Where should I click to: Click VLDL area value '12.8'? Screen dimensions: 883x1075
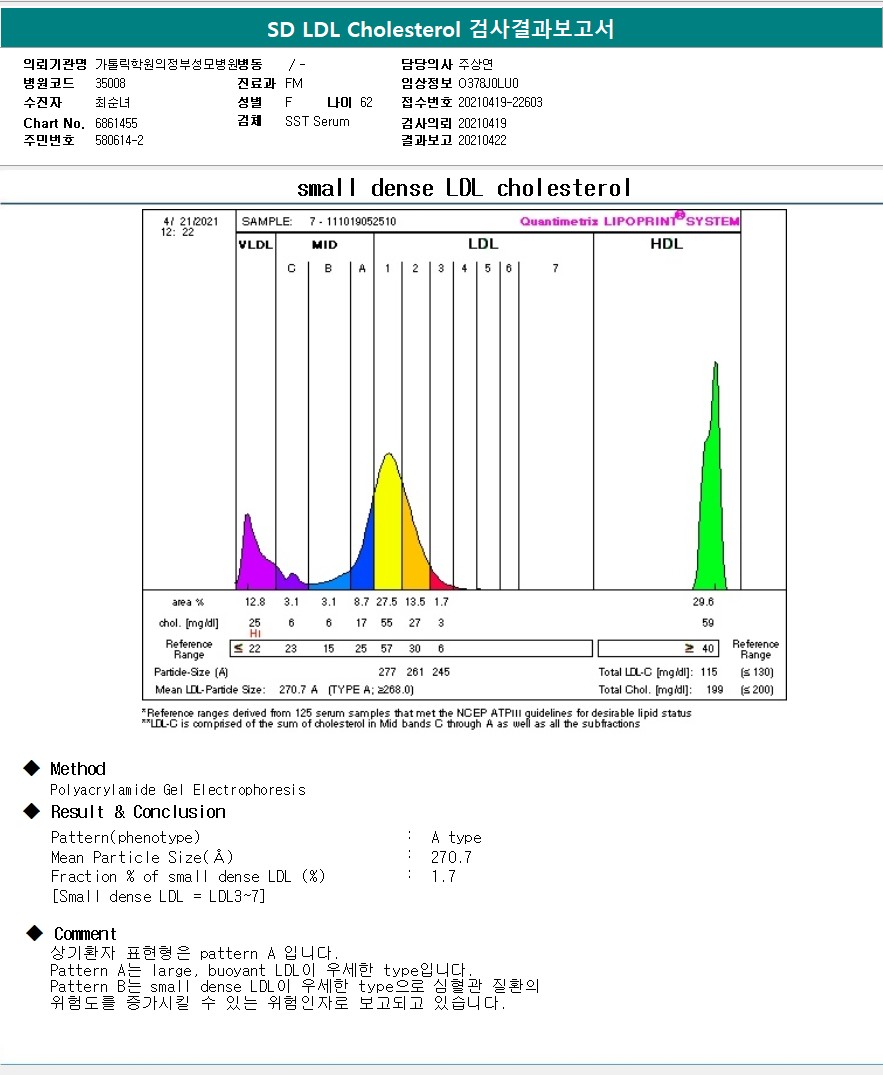[255, 602]
